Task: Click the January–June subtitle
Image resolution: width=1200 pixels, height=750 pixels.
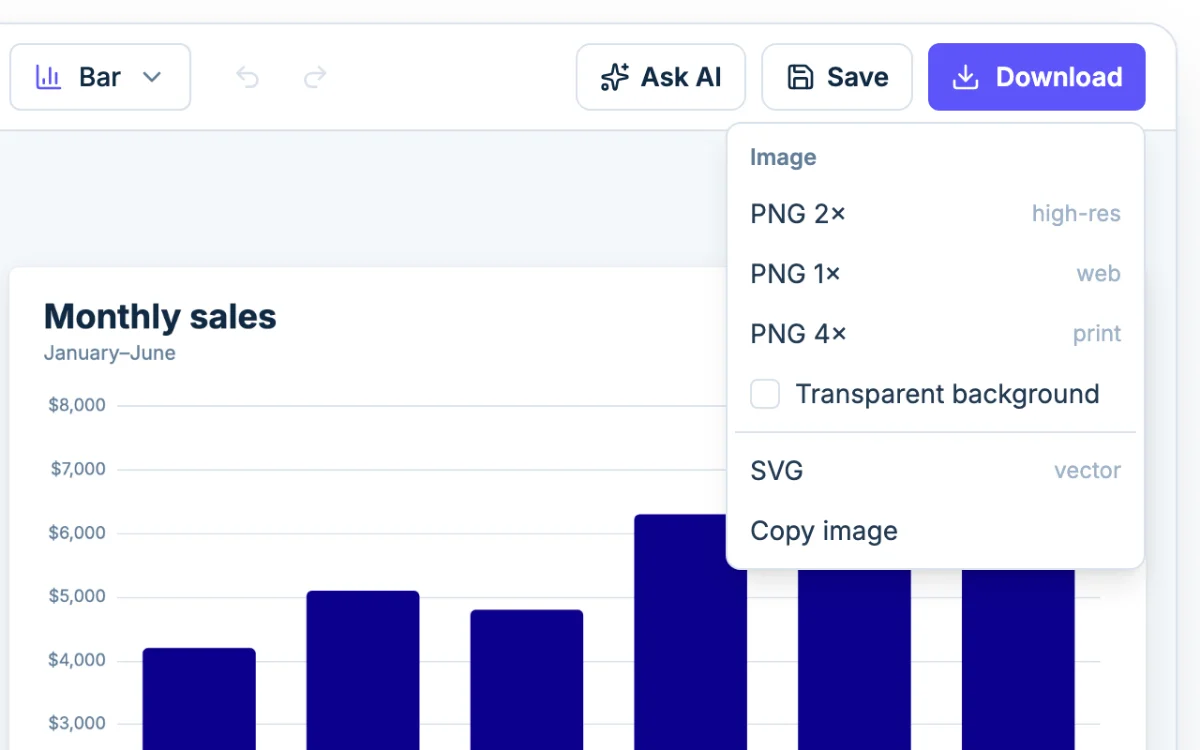Action: click(x=110, y=353)
